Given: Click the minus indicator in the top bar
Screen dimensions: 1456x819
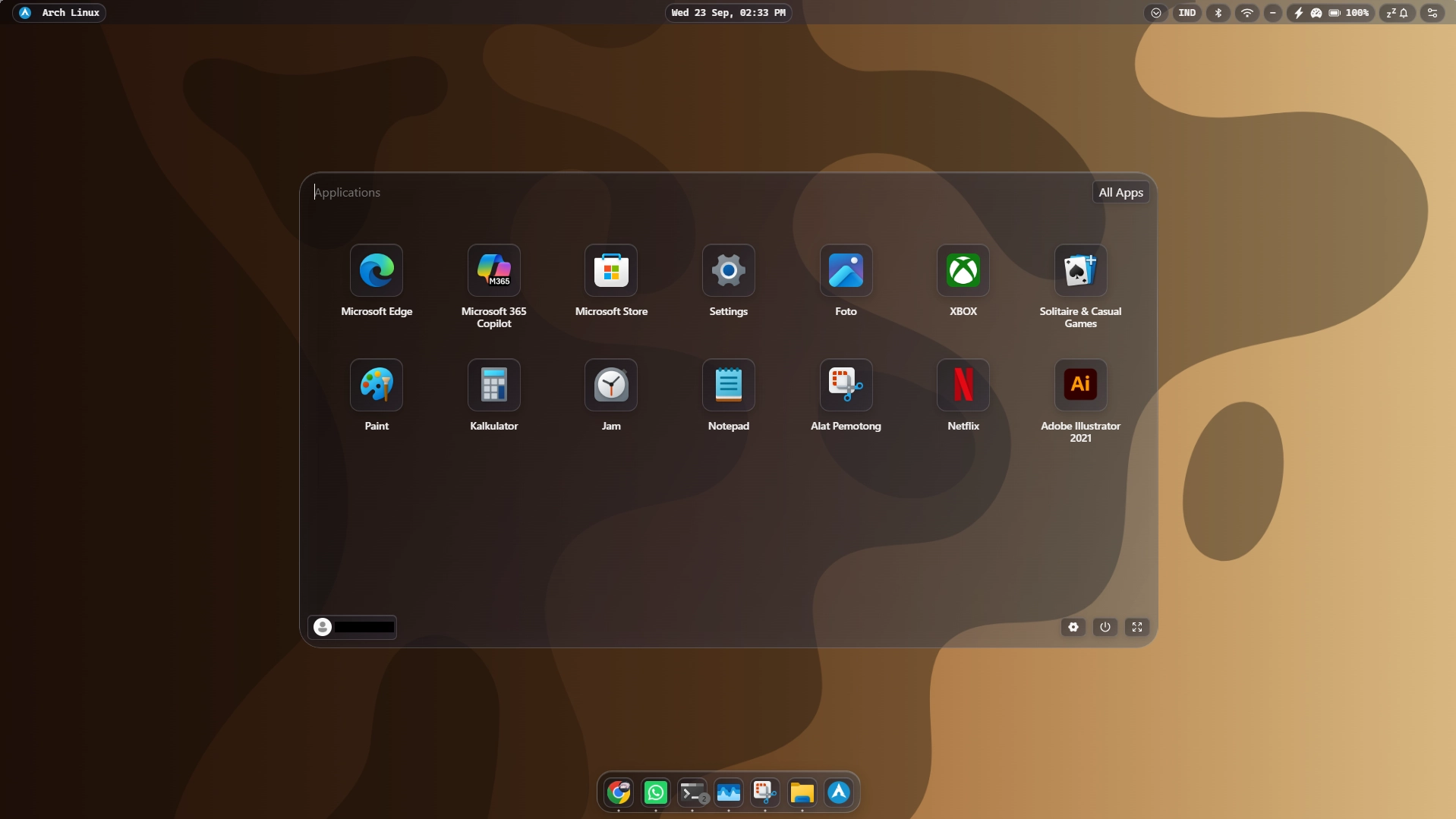Looking at the screenshot, I should [x=1273, y=13].
